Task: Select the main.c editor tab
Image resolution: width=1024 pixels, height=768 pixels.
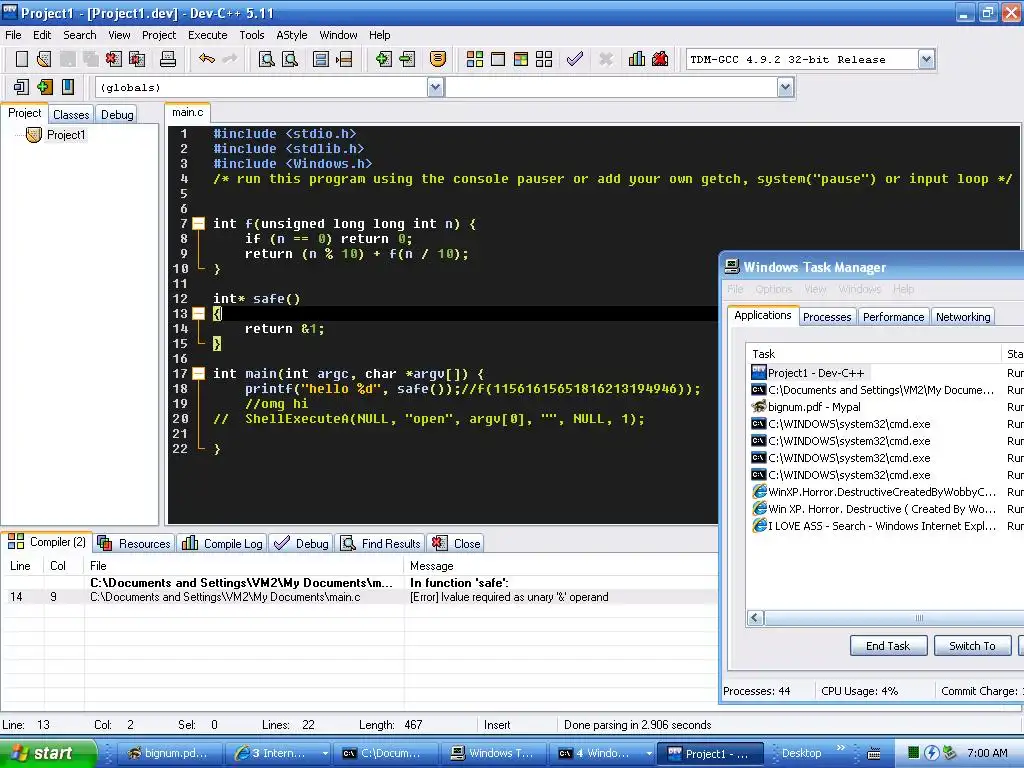Action: click(x=187, y=112)
